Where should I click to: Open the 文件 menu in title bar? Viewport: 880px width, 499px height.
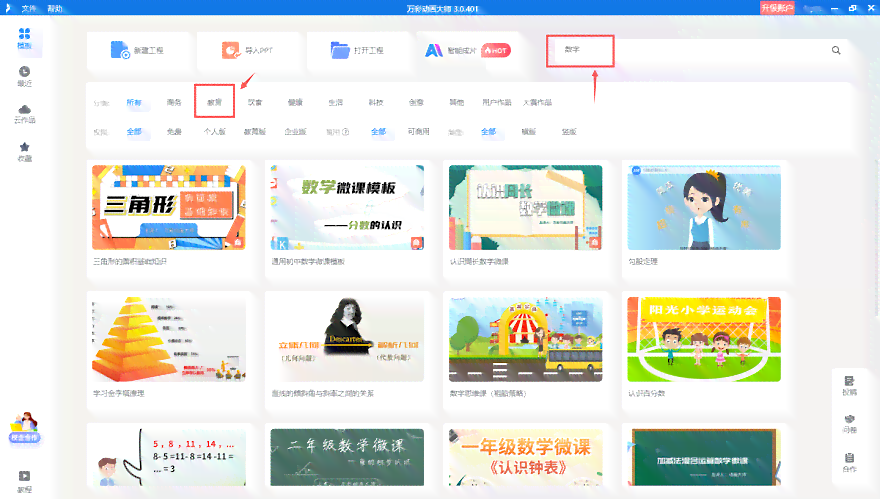coord(29,8)
